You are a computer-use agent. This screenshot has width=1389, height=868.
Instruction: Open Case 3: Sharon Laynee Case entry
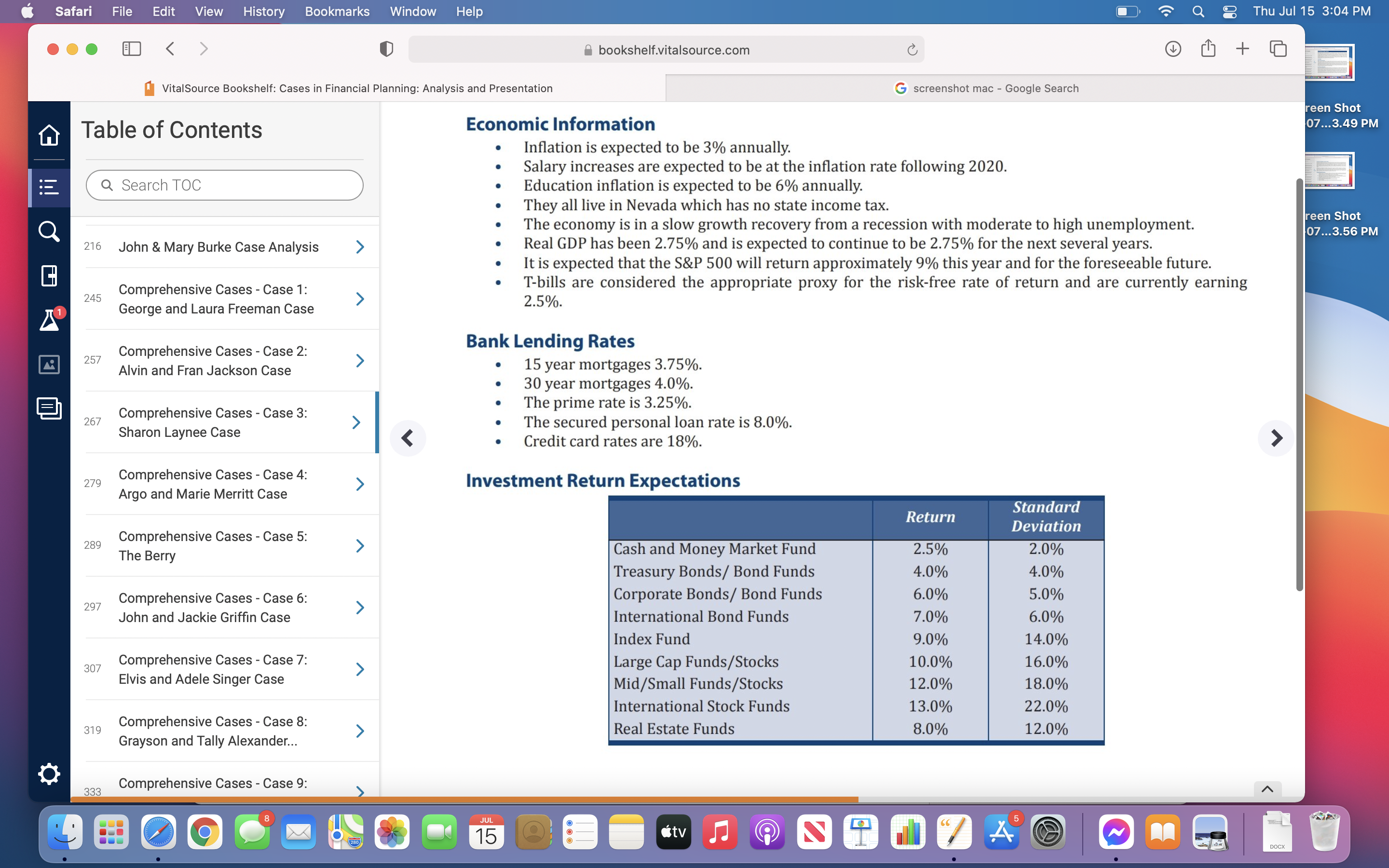212,422
